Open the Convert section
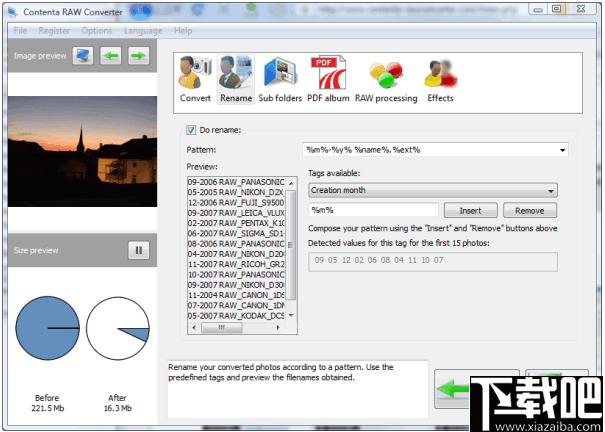605x432 pixels. 195,79
